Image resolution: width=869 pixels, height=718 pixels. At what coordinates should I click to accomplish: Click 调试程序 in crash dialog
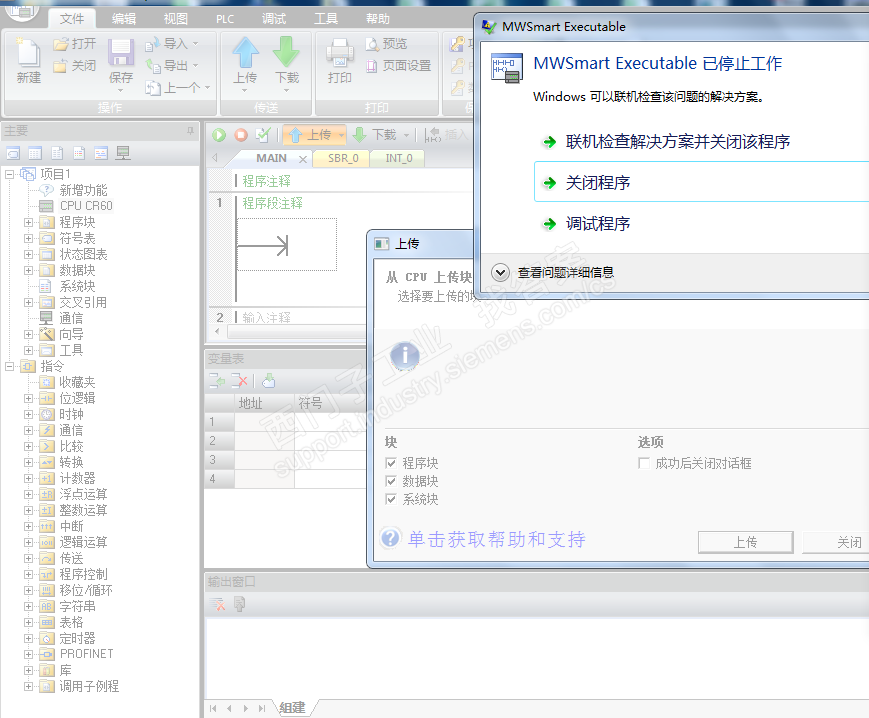pyautogui.click(x=597, y=224)
